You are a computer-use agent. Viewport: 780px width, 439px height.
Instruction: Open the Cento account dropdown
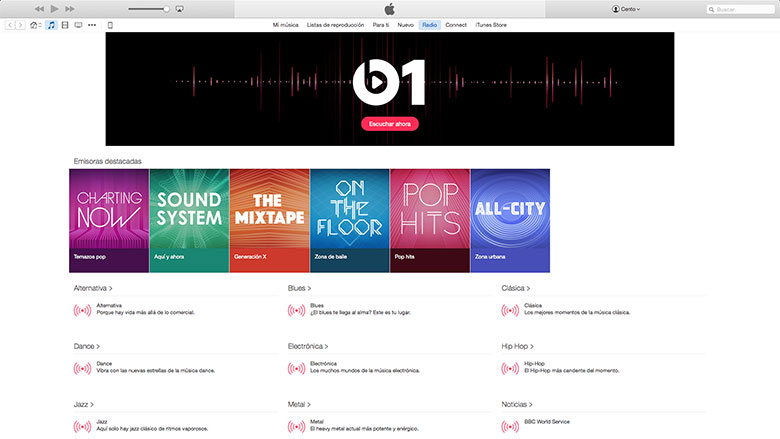pos(626,9)
